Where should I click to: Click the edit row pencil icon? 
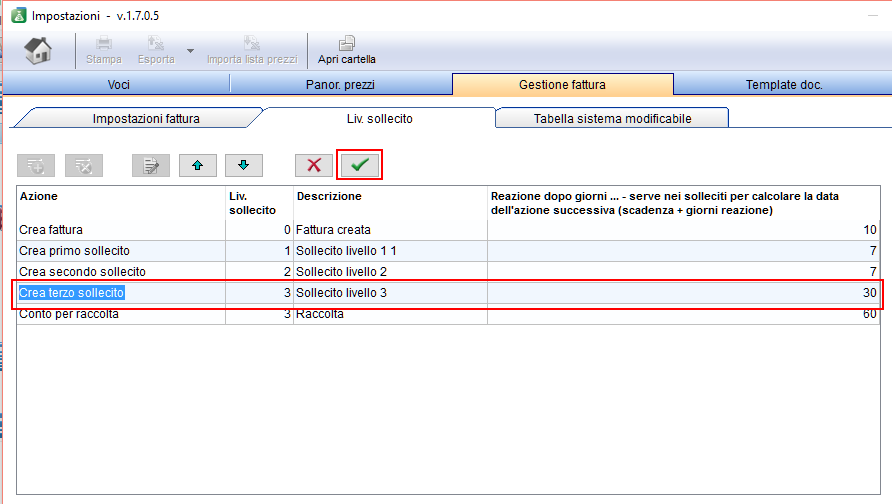pos(151,166)
